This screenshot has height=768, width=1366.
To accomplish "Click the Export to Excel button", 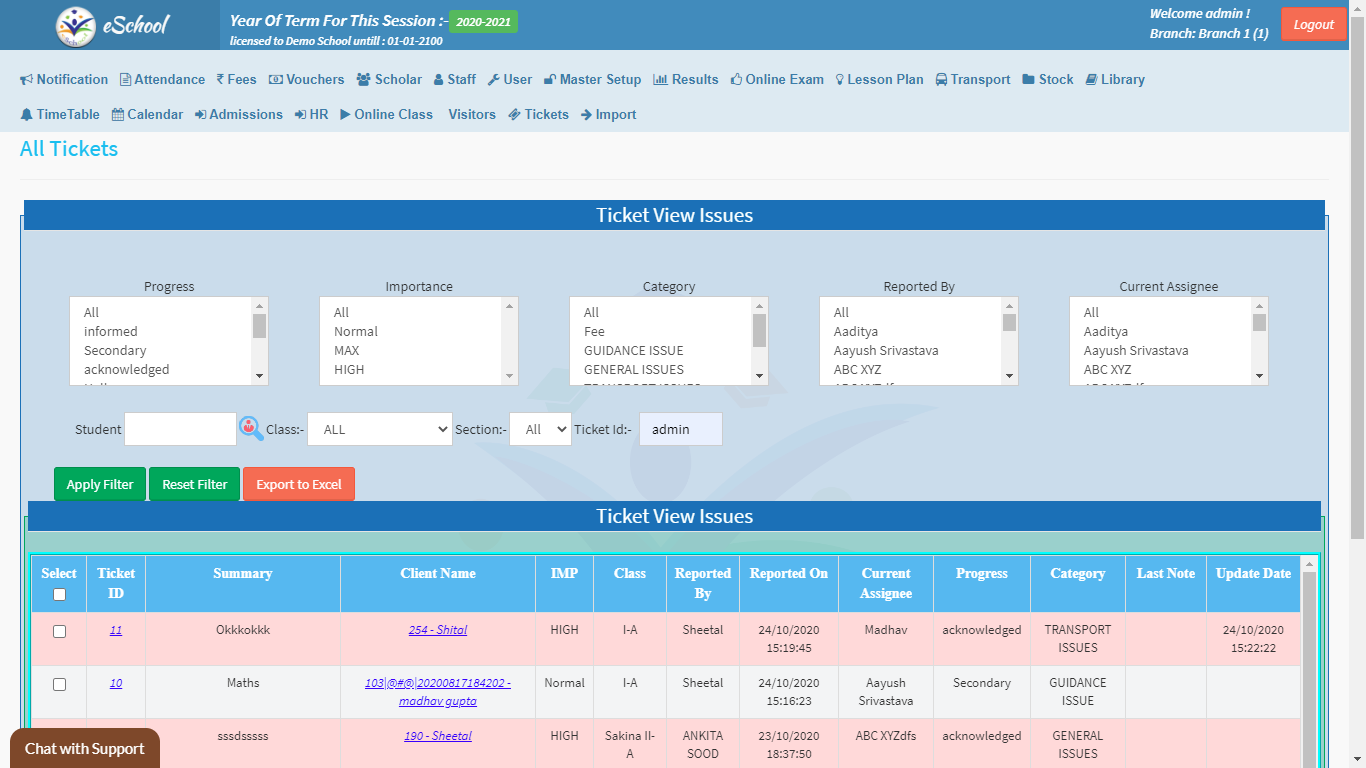I will [x=299, y=485].
